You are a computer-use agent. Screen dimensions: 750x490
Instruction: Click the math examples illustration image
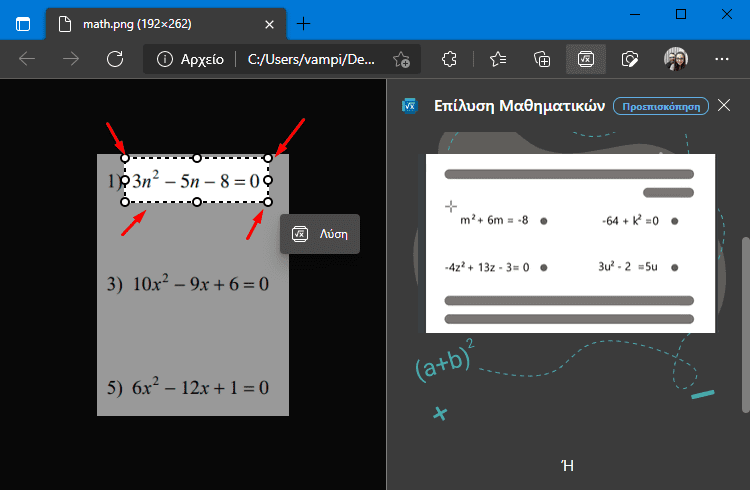click(x=570, y=243)
